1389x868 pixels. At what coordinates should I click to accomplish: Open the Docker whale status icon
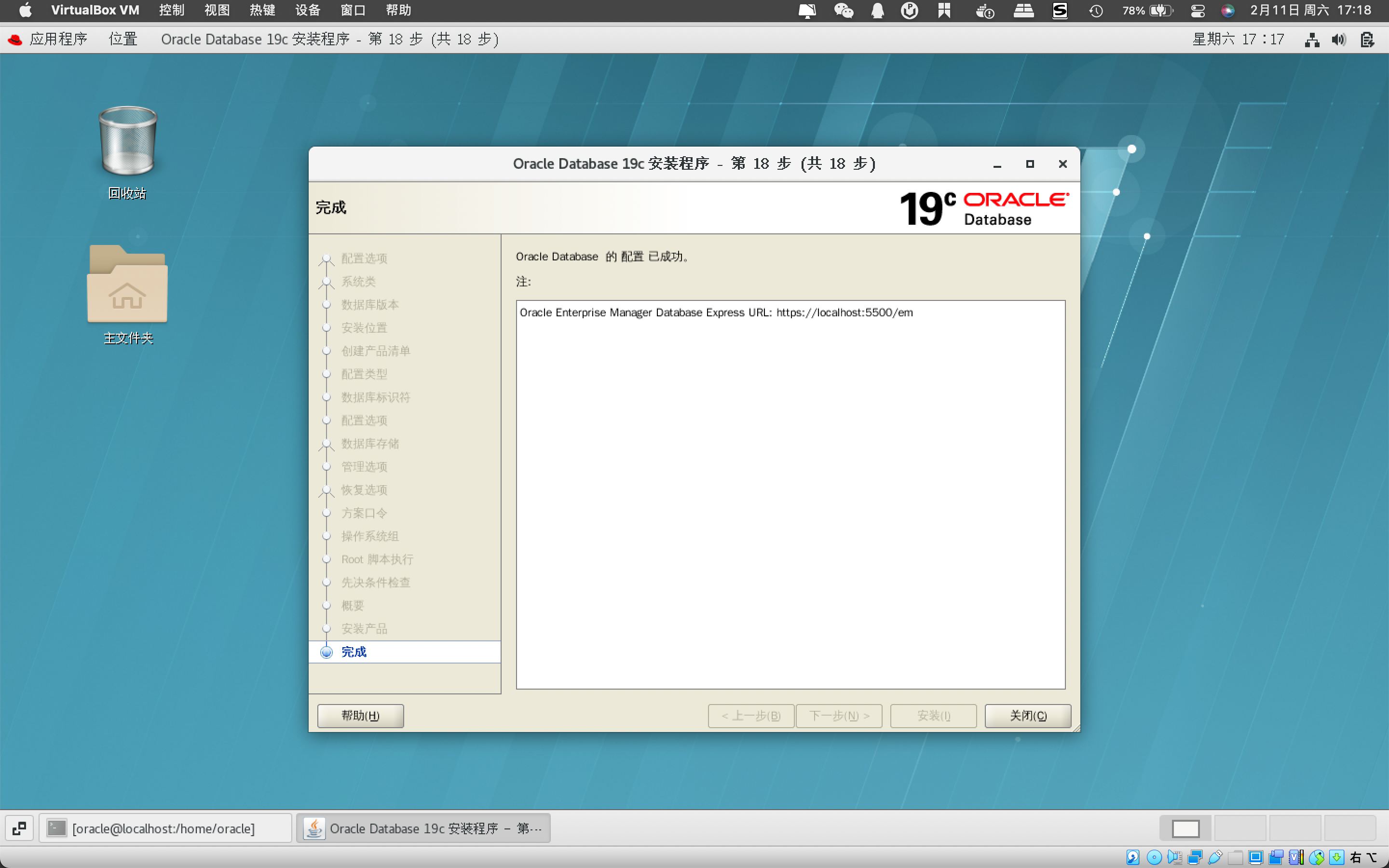[985, 11]
